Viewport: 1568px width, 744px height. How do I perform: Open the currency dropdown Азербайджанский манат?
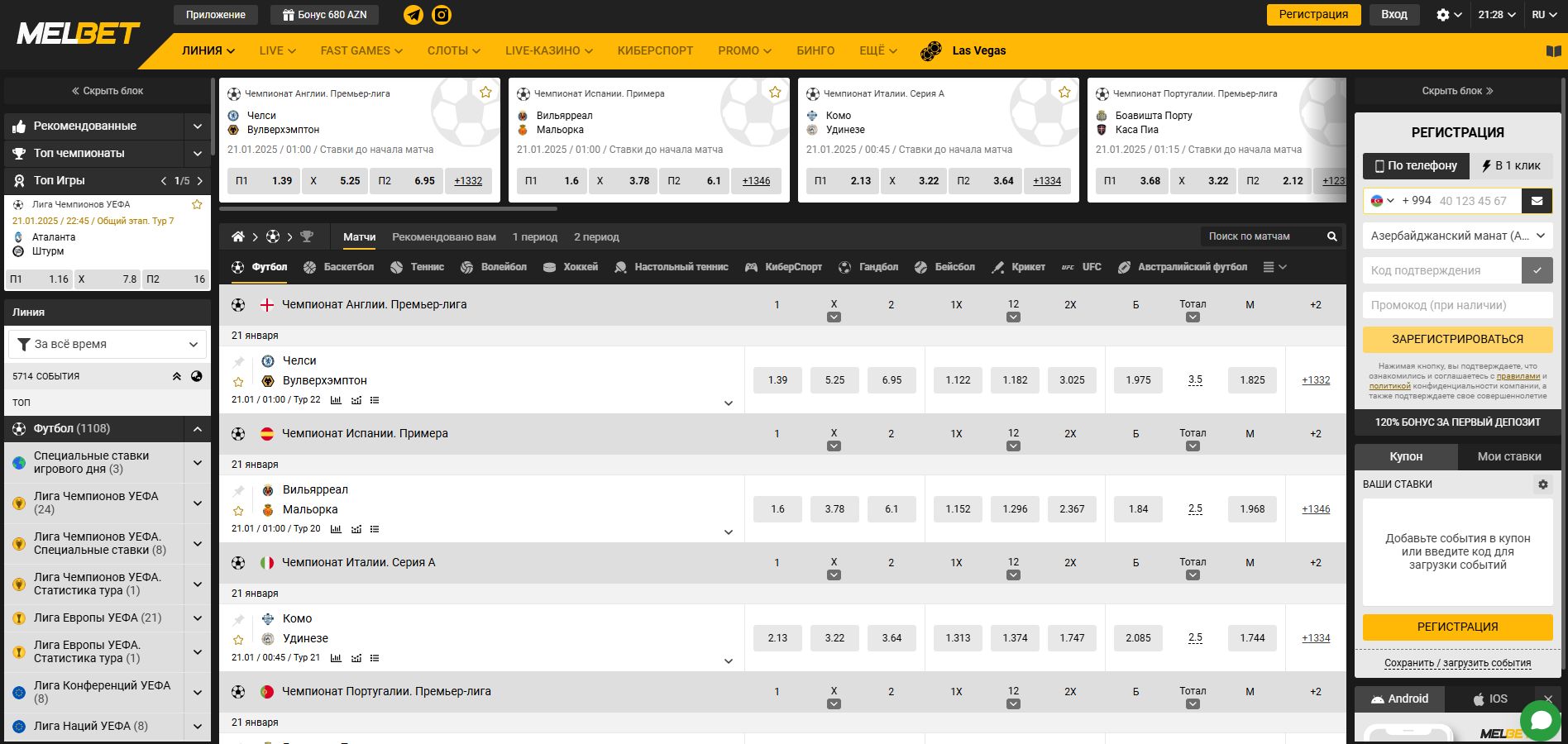tap(1457, 236)
